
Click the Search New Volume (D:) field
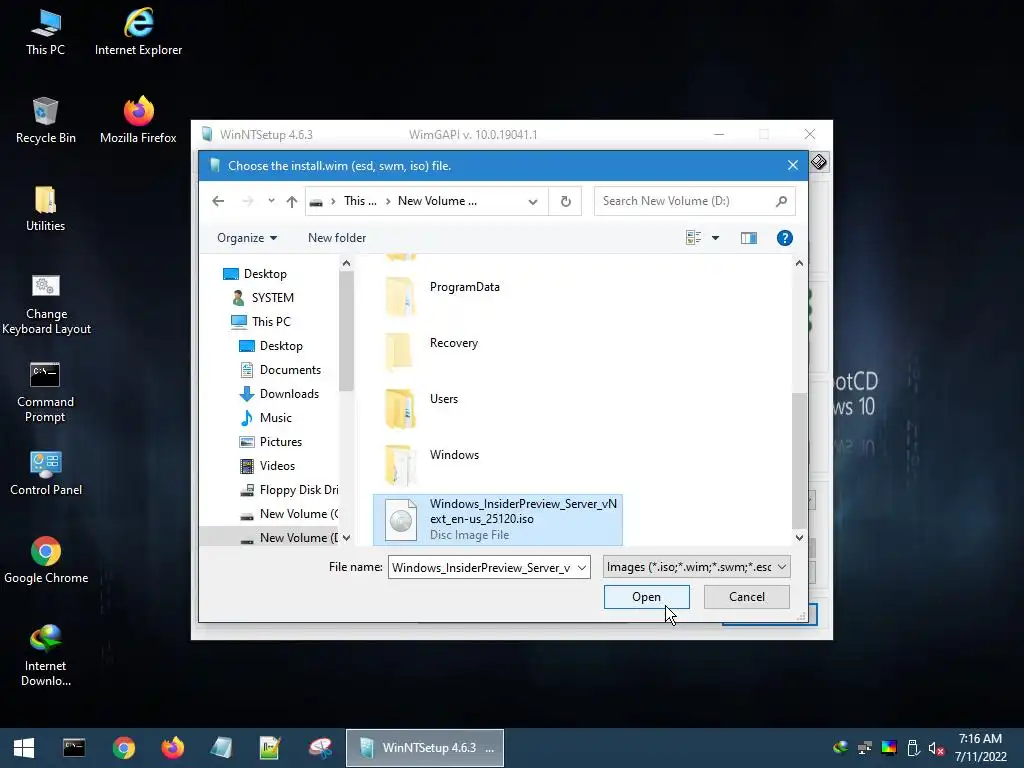point(694,201)
